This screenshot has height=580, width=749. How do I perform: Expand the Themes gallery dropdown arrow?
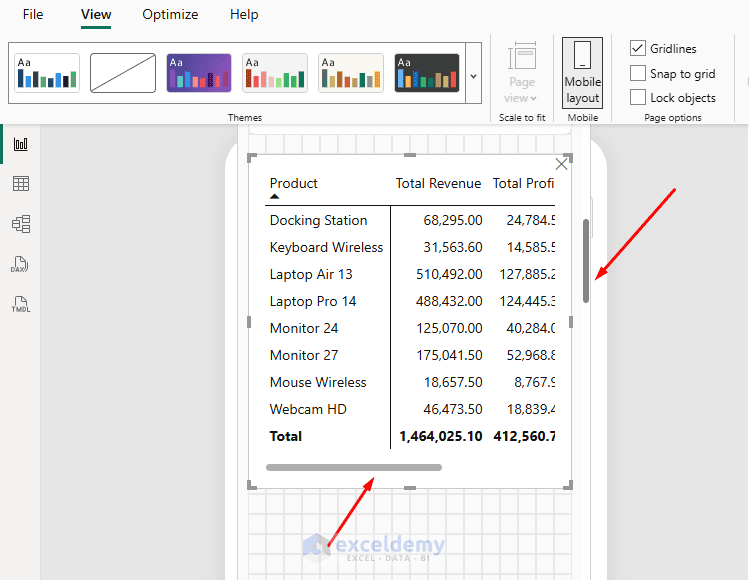click(473, 76)
